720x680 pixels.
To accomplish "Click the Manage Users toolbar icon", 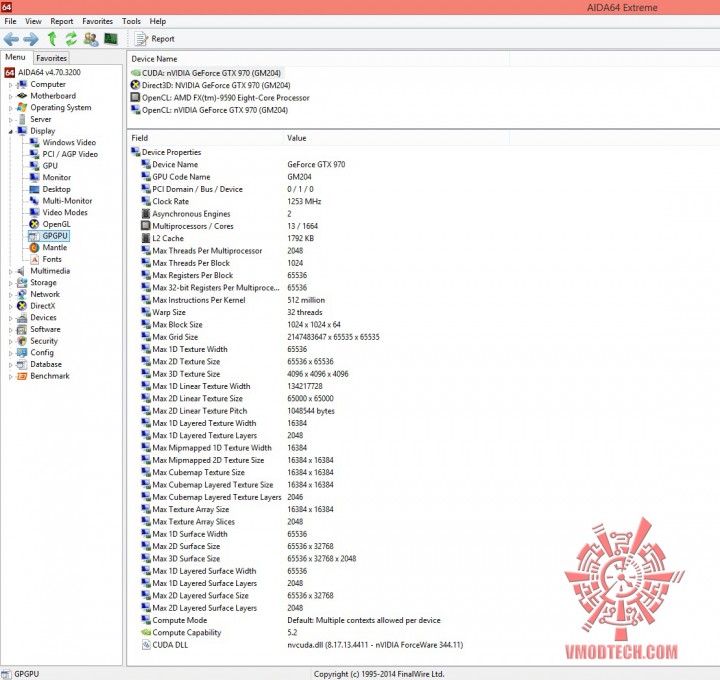I will [91, 39].
